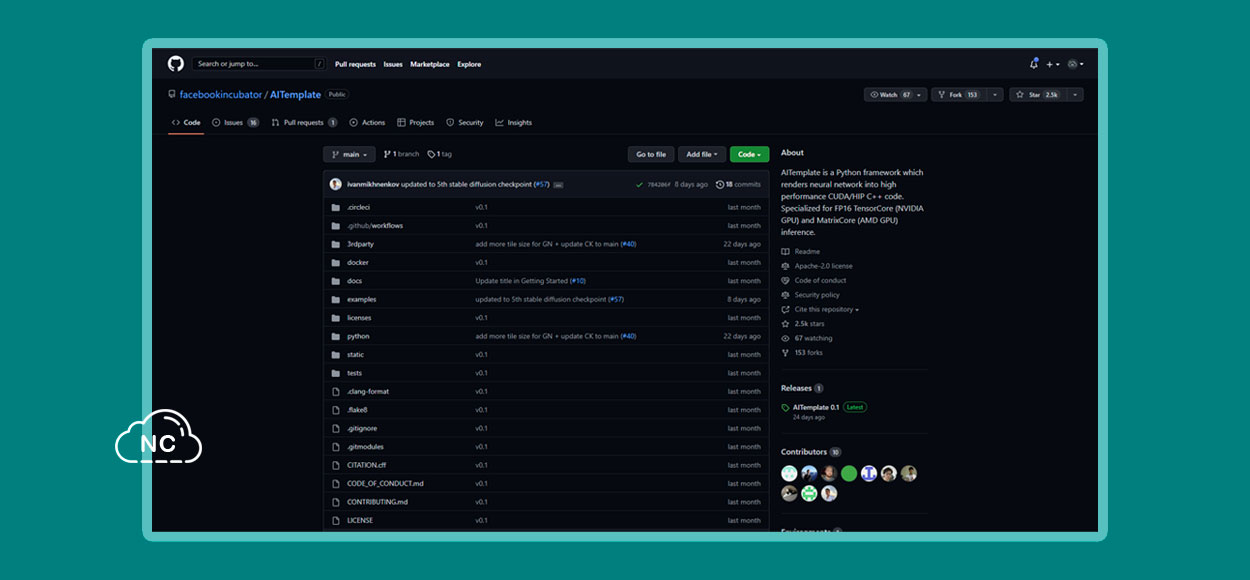Expand Cite this repository dropdown
The height and width of the screenshot is (580, 1250).
[820, 310]
